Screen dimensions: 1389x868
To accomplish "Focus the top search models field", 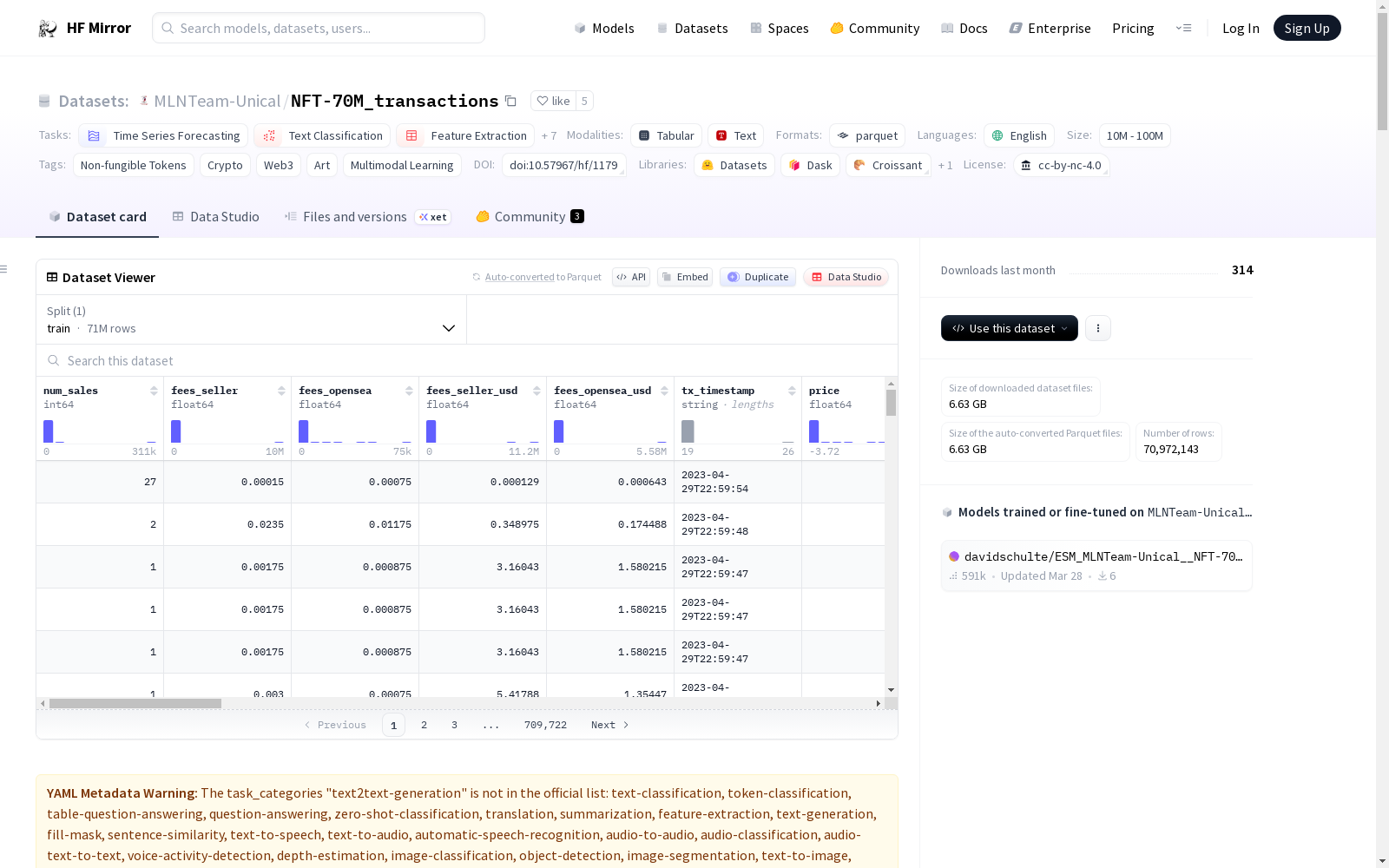I will point(319,28).
